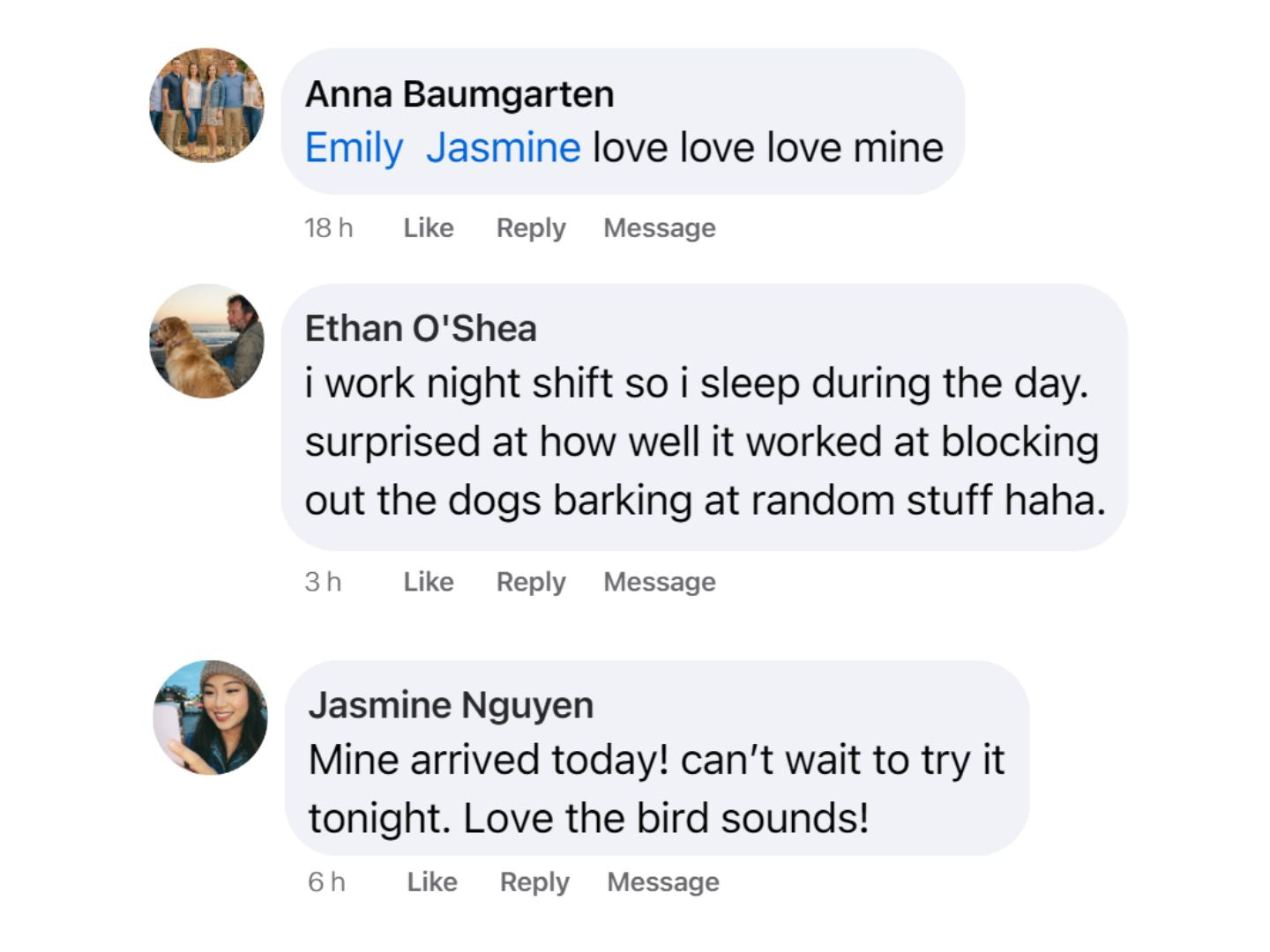Image resolution: width=1270 pixels, height=952 pixels.
Task: Message Ethan O'Shea from his comment
Action: coord(660,582)
